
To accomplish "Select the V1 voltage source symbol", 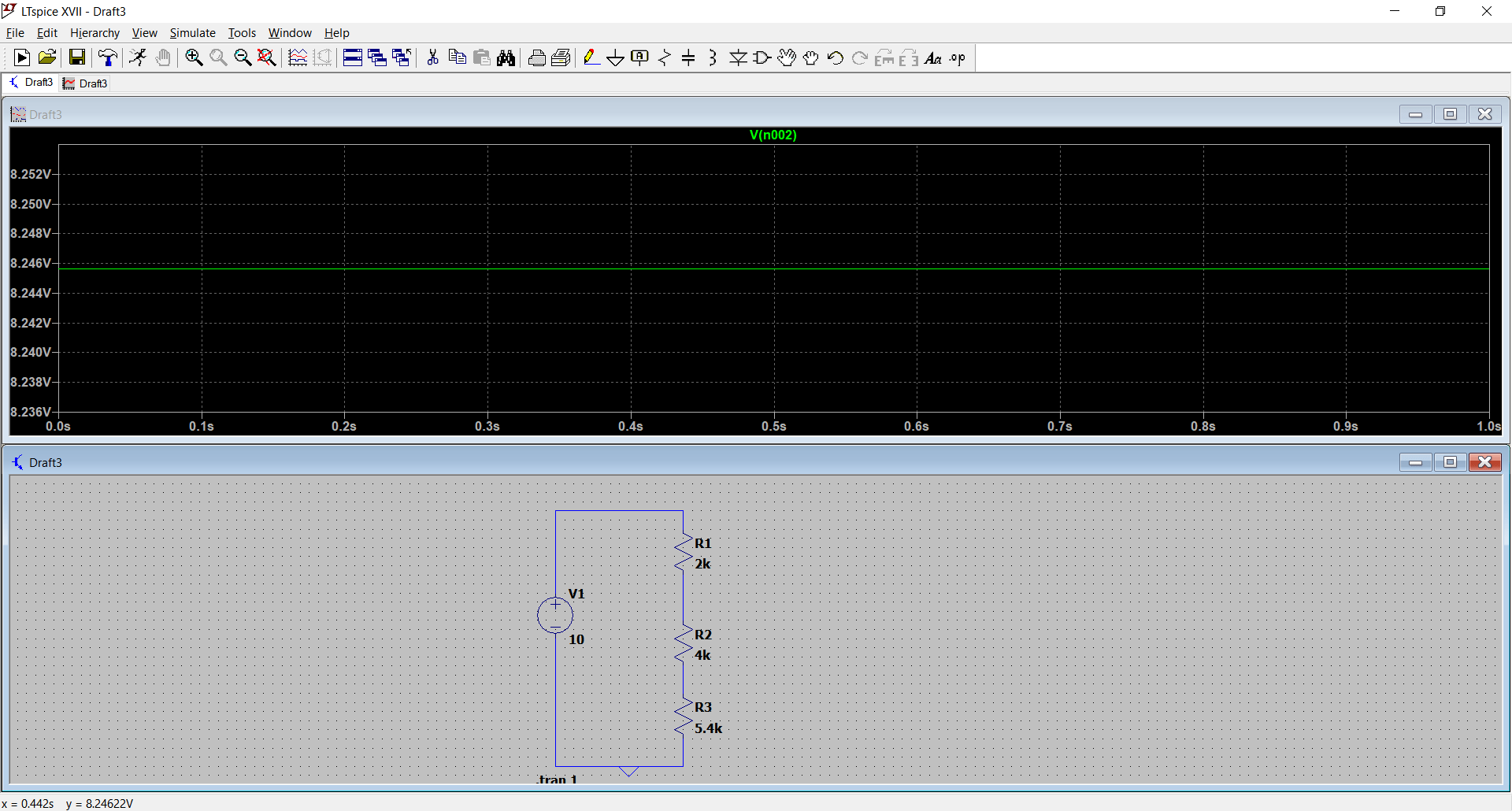I will [555, 615].
